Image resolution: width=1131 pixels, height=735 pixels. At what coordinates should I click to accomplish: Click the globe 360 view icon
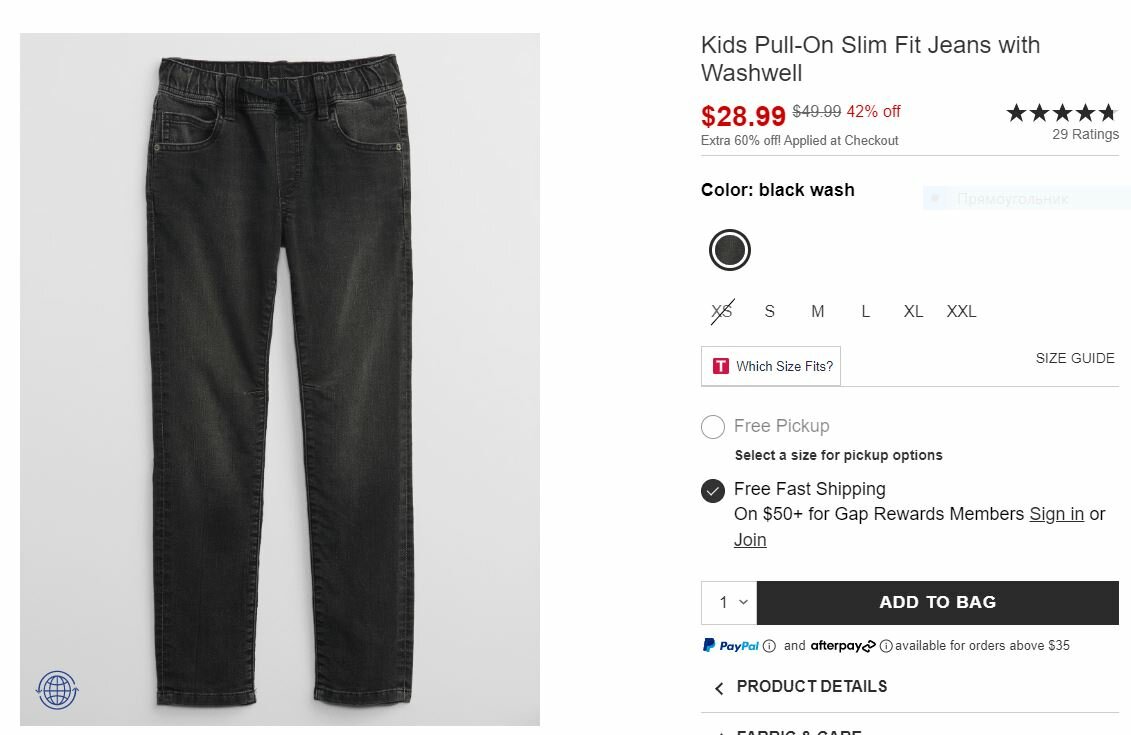[x=57, y=690]
